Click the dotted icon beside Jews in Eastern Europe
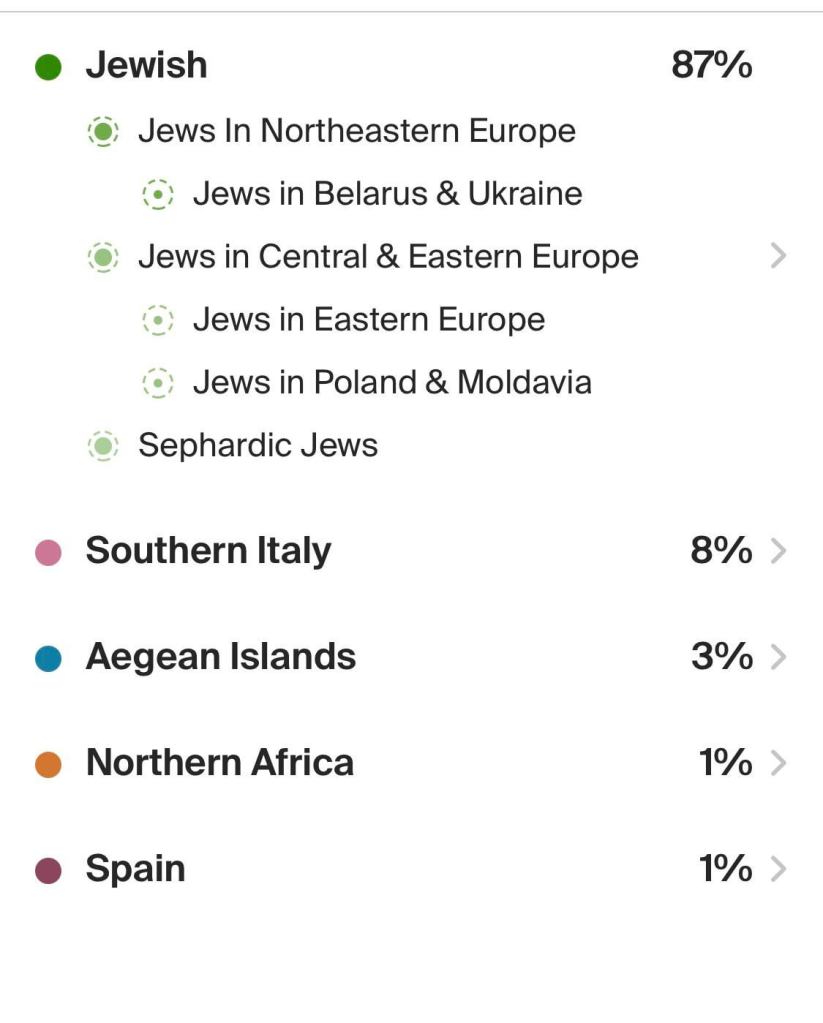 [157, 320]
